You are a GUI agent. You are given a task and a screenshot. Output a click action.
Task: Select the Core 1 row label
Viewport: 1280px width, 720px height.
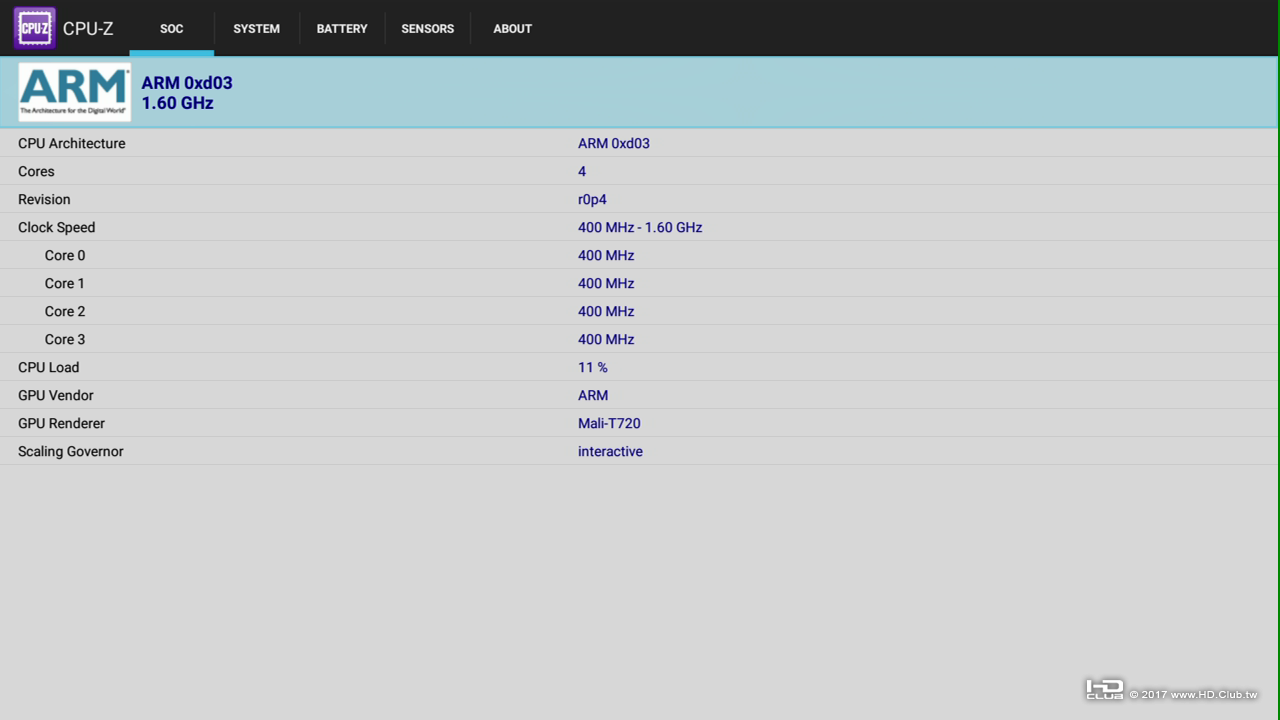point(65,283)
